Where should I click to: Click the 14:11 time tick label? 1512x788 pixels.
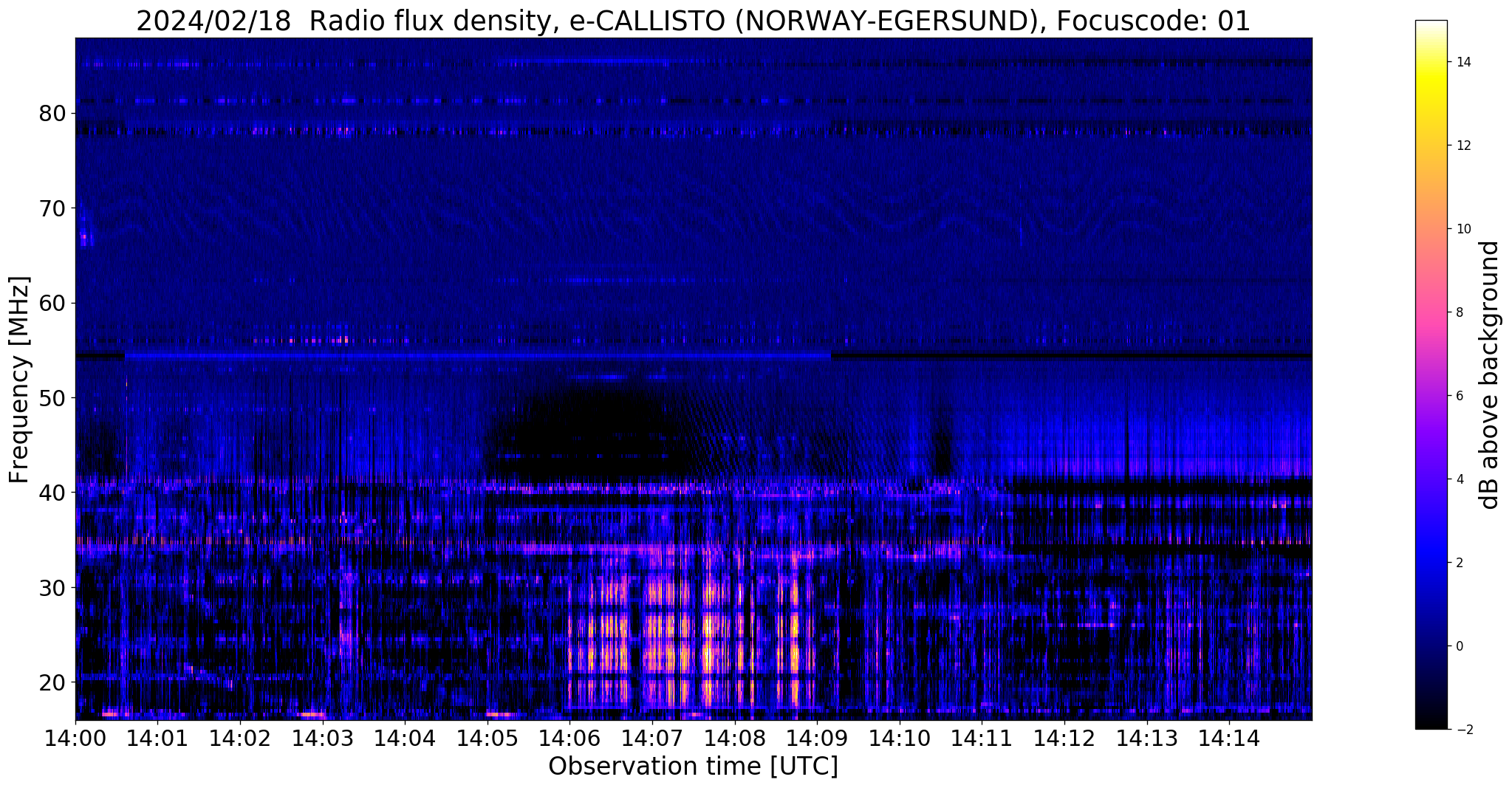(x=982, y=738)
